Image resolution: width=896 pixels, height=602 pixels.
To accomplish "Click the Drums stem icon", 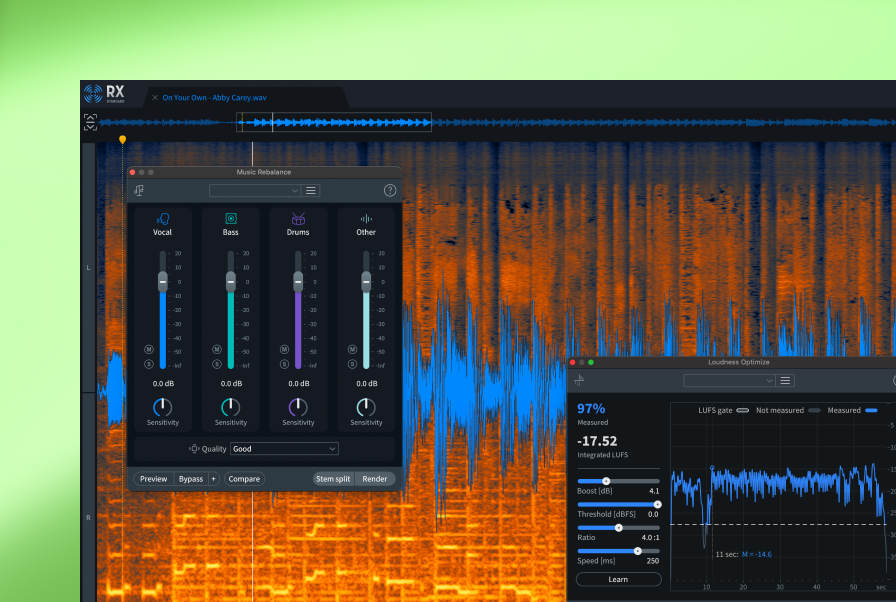I will pos(298,218).
